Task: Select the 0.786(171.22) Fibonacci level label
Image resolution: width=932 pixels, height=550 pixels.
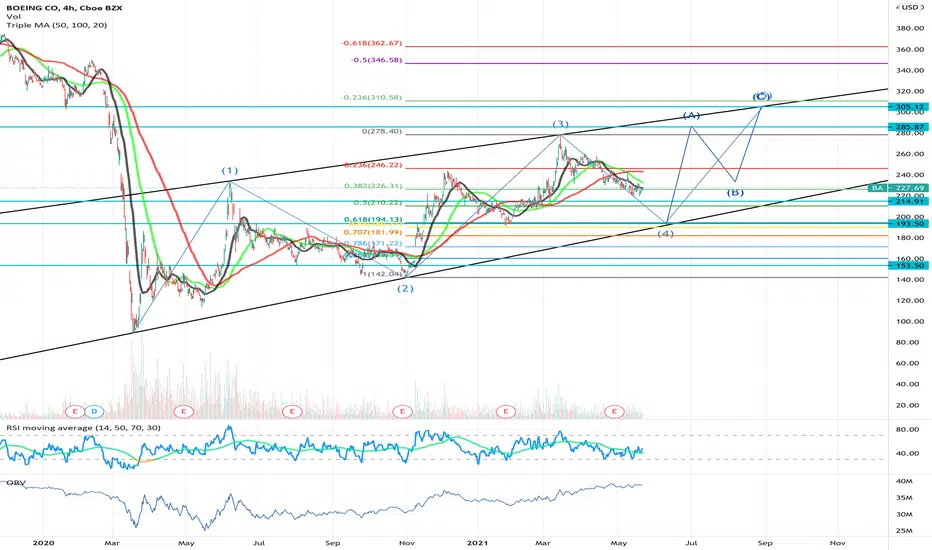Action: 373,244
